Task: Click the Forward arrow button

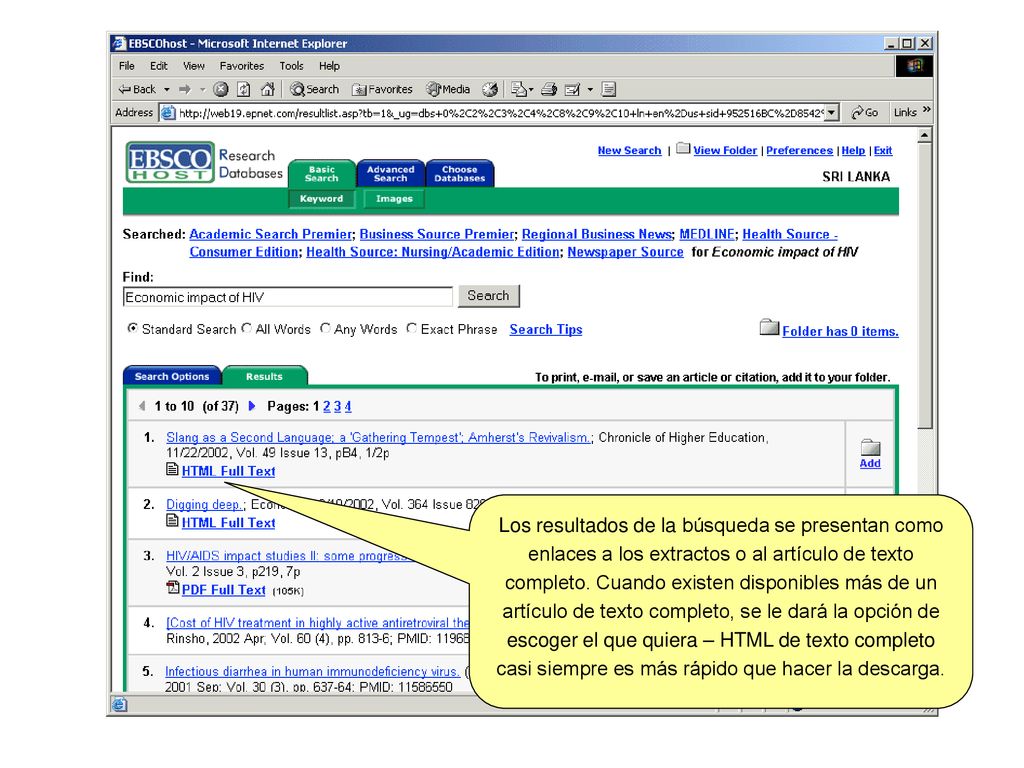Action: click(x=185, y=89)
